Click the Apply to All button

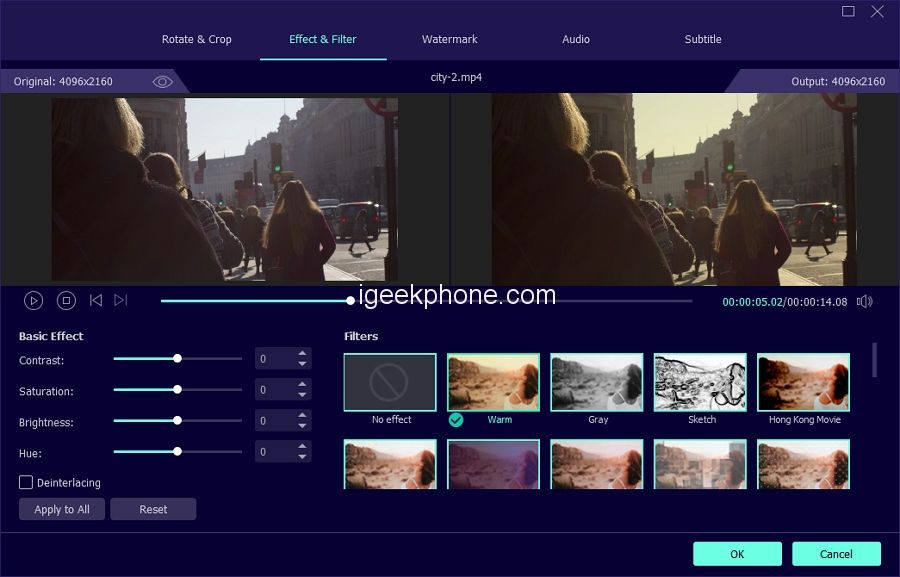[62, 510]
